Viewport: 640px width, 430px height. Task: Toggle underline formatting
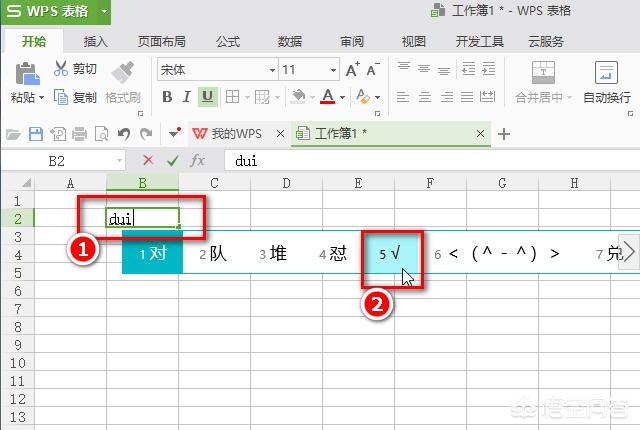tap(207, 97)
